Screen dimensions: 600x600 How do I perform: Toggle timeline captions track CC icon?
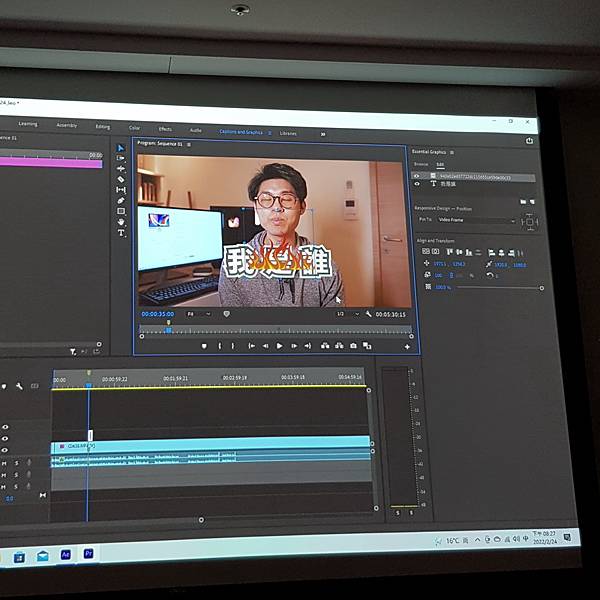[35, 386]
